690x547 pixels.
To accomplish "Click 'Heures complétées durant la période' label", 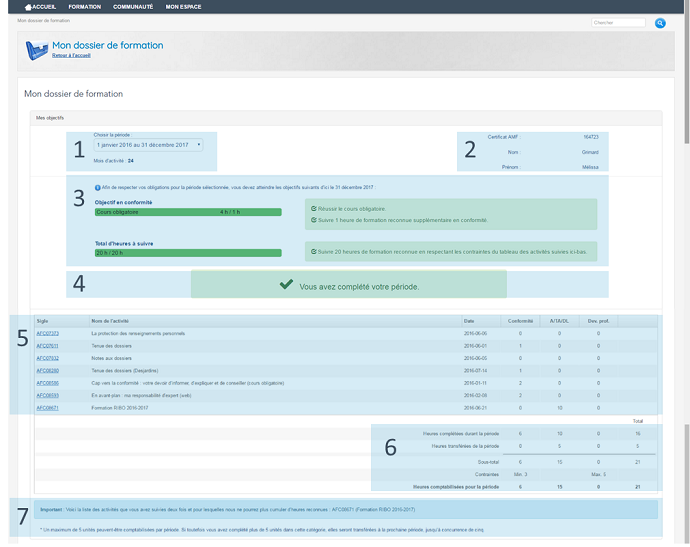I will tap(461, 434).
